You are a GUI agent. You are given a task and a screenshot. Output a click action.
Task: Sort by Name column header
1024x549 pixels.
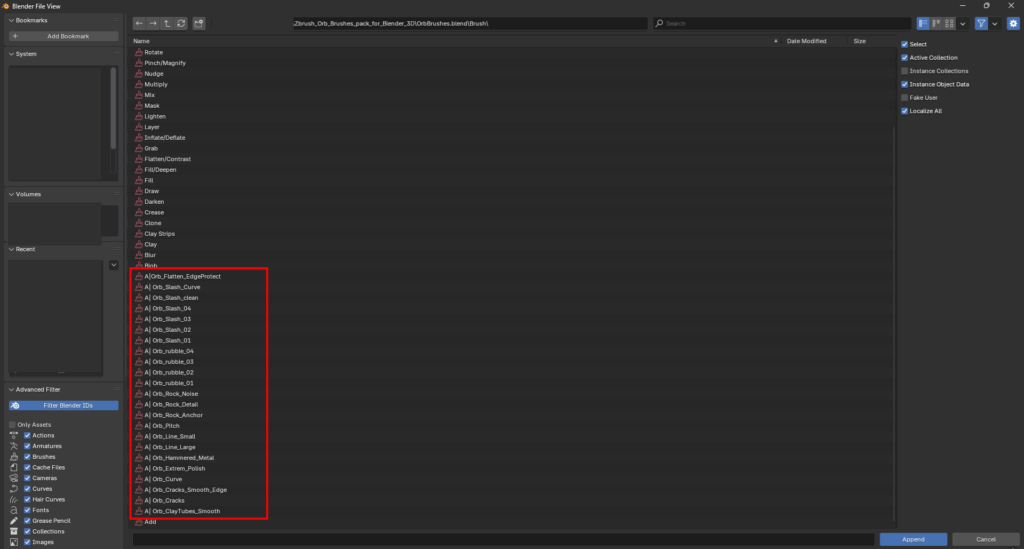(x=142, y=41)
